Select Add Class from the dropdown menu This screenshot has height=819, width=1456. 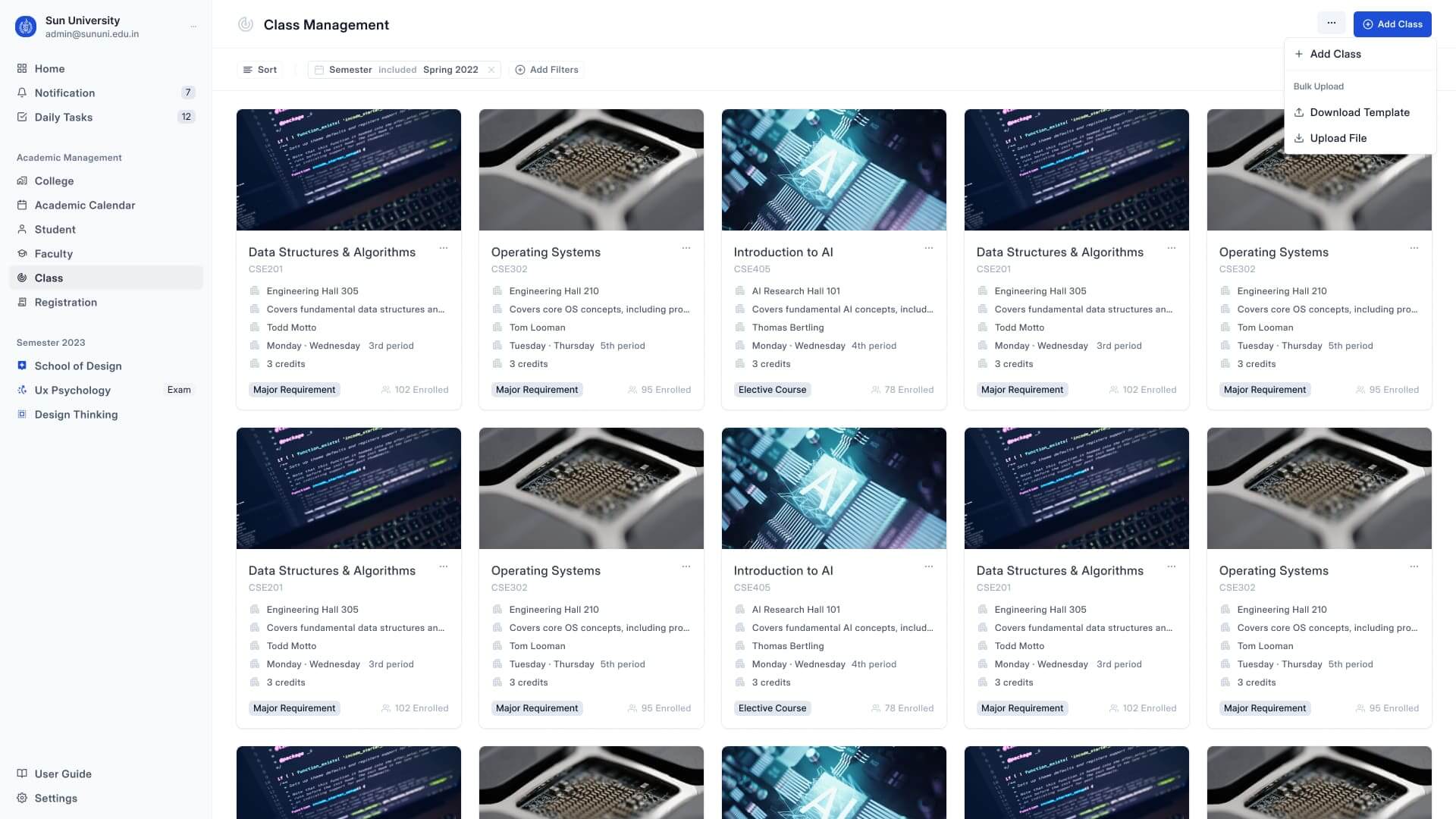click(1360, 54)
